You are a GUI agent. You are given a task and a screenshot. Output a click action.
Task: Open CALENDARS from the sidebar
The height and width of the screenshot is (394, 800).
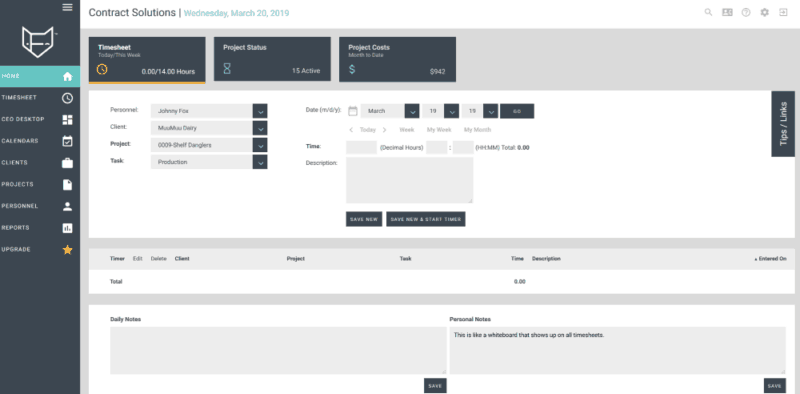pos(40,141)
